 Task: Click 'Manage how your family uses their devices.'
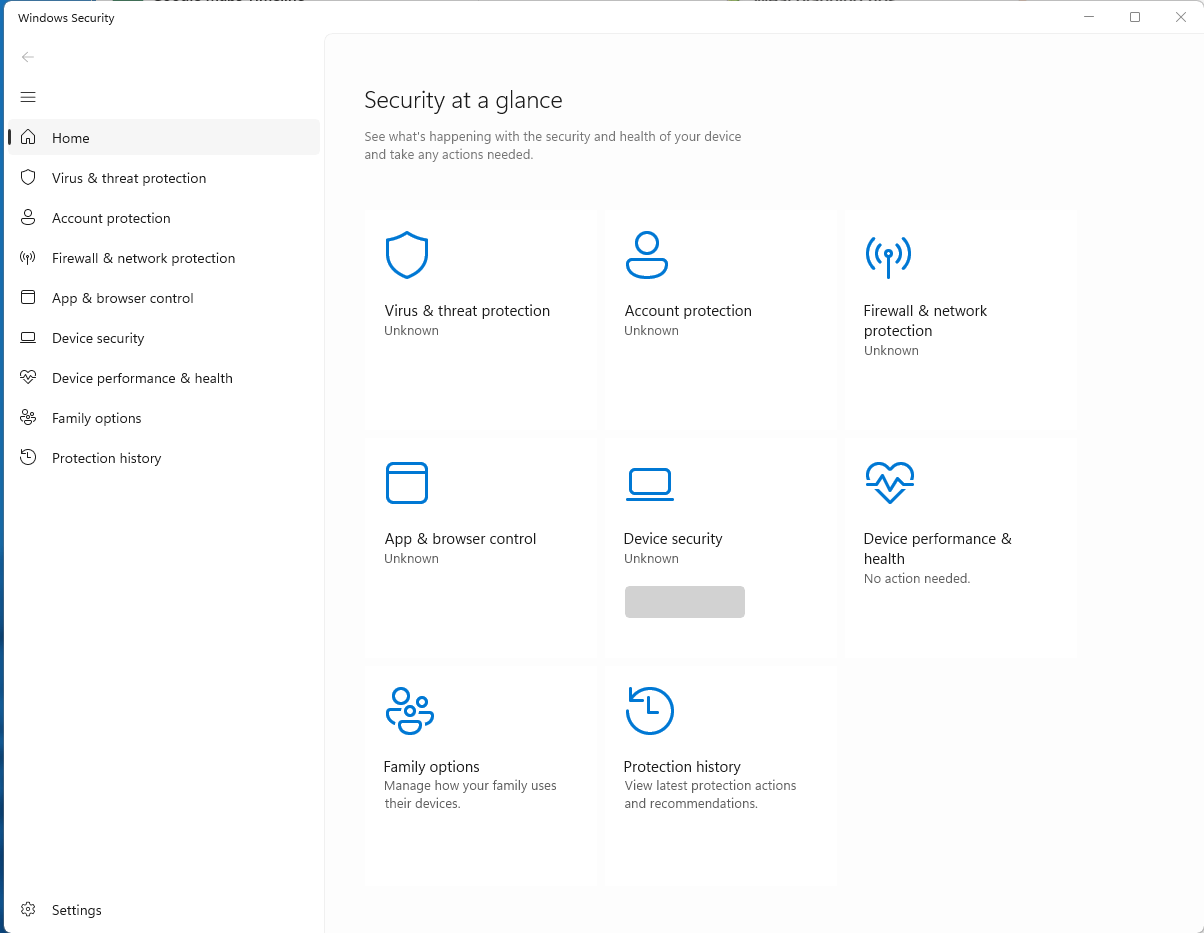(470, 794)
